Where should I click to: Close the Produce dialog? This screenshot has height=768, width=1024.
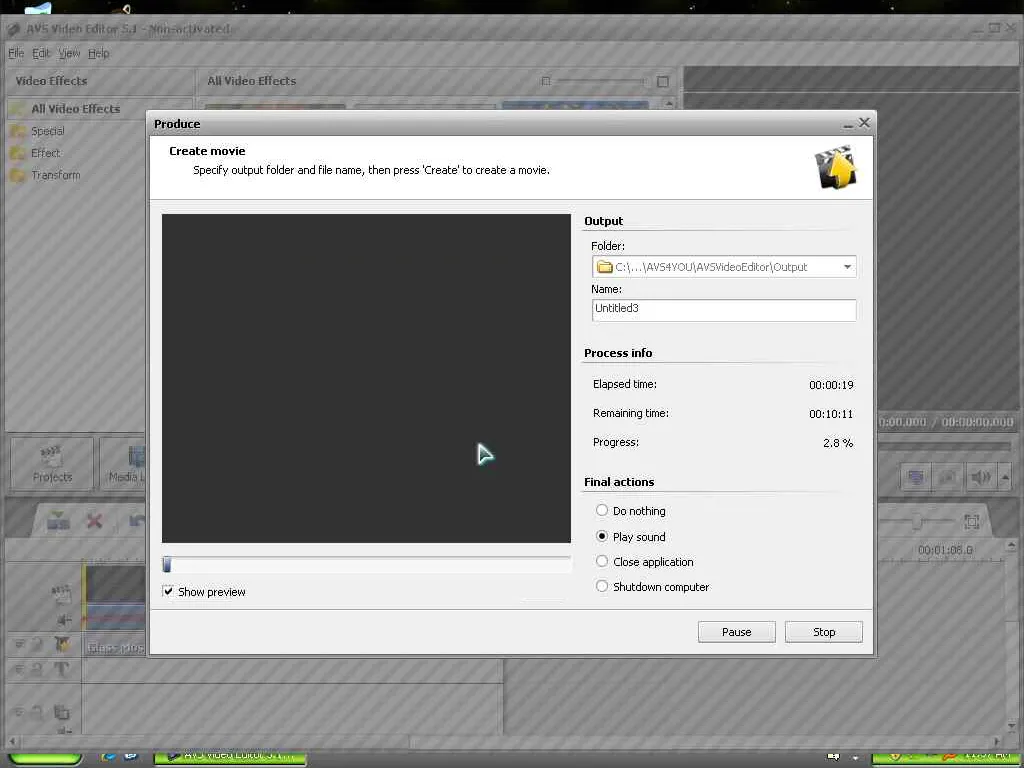pos(864,123)
